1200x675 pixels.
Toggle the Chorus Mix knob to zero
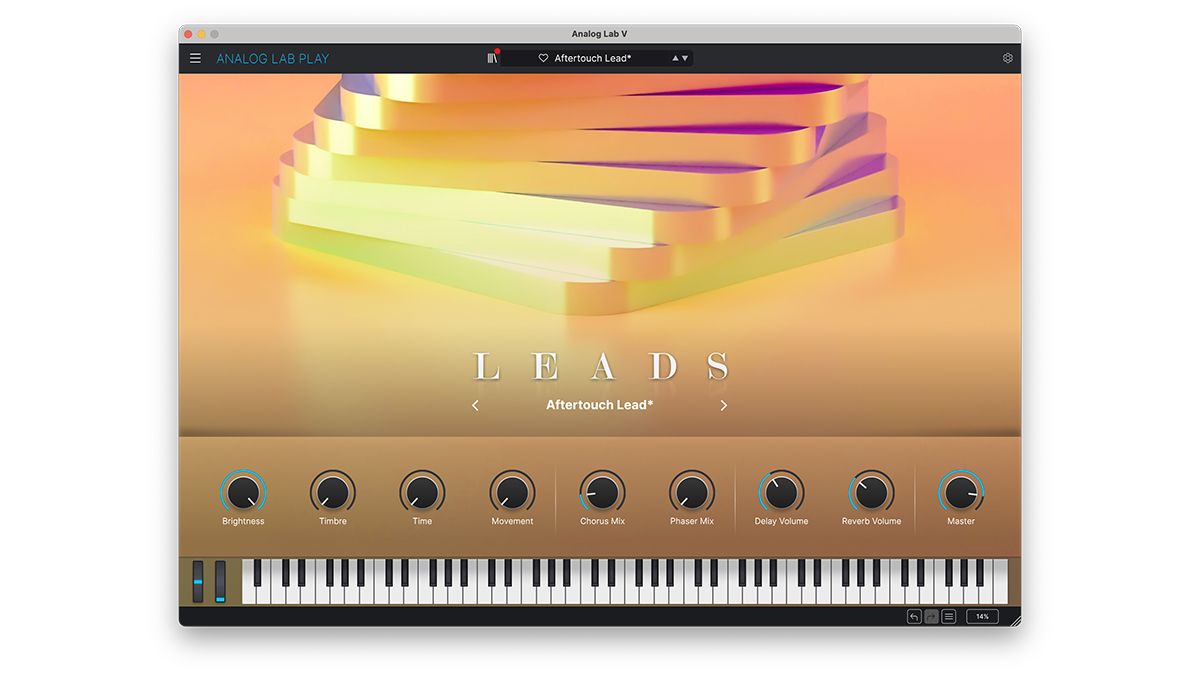[601, 491]
